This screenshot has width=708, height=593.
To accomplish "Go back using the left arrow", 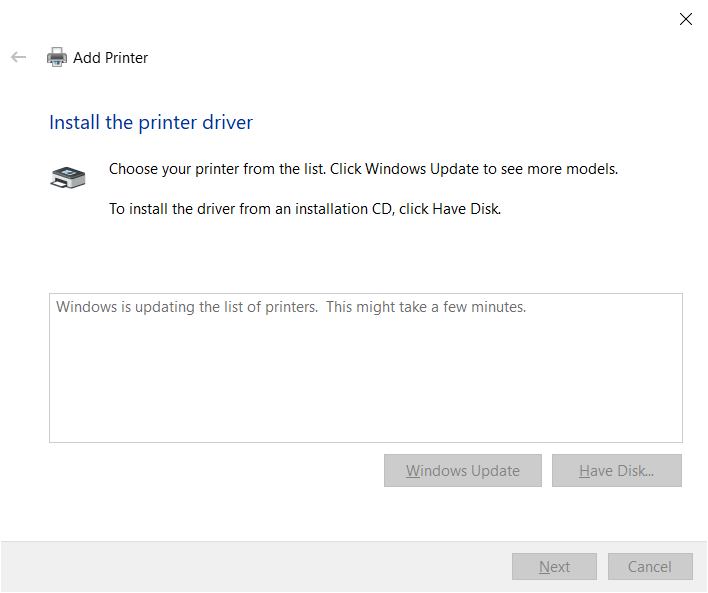I will coord(19,57).
